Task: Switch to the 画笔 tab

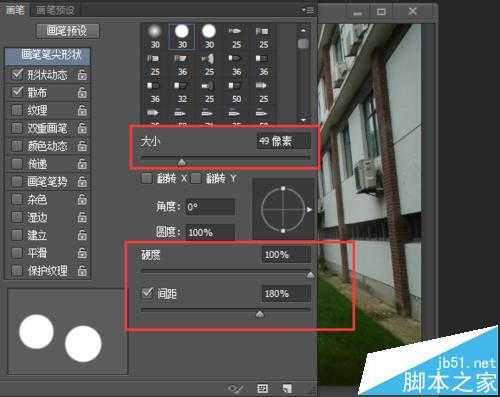Action: click(x=15, y=10)
